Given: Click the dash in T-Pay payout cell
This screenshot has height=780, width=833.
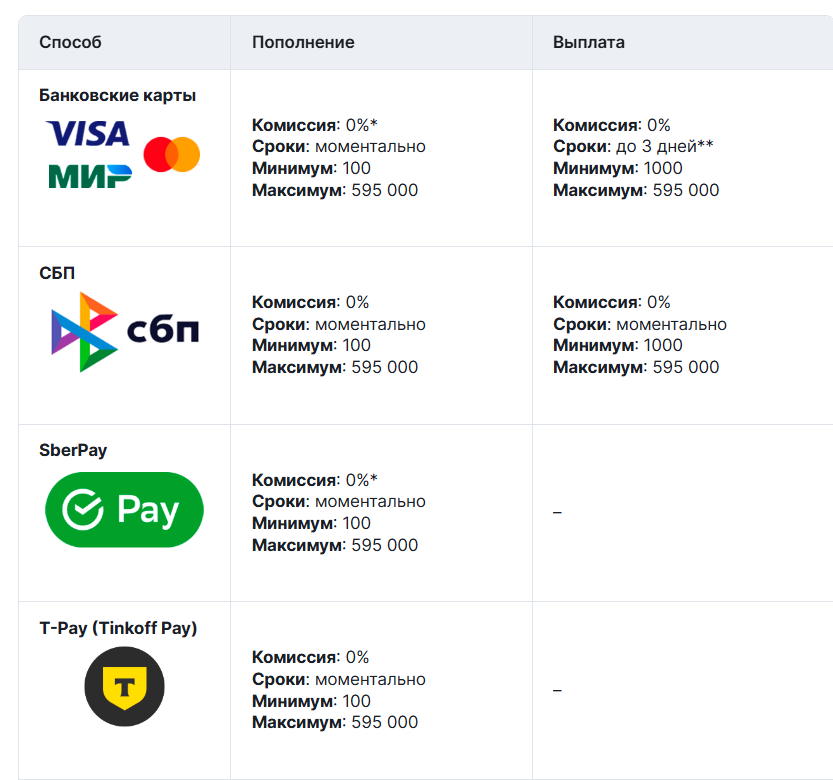Looking at the screenshot, I should pos(557,691).
